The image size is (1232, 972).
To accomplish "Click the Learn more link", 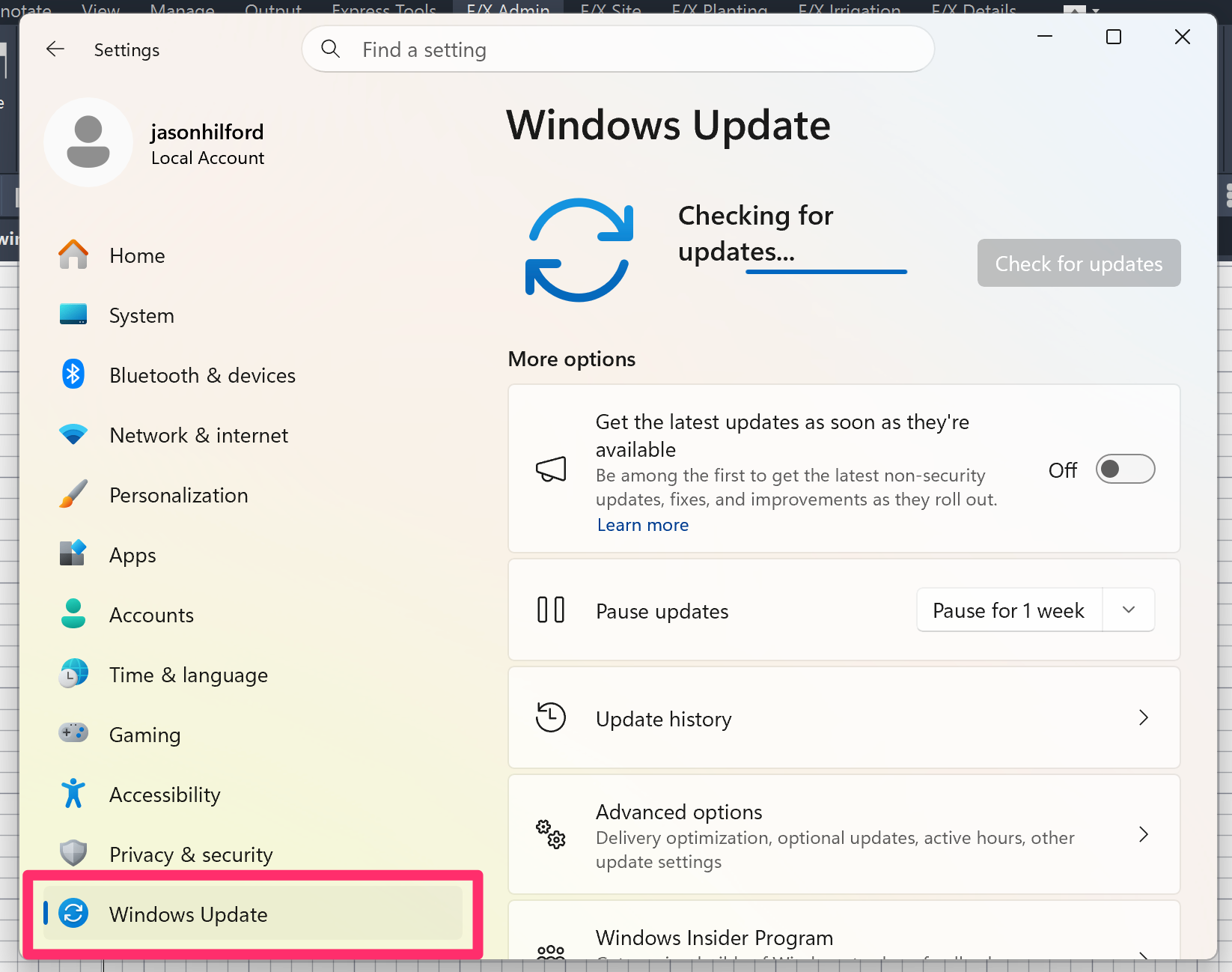I will click(642, 524).
